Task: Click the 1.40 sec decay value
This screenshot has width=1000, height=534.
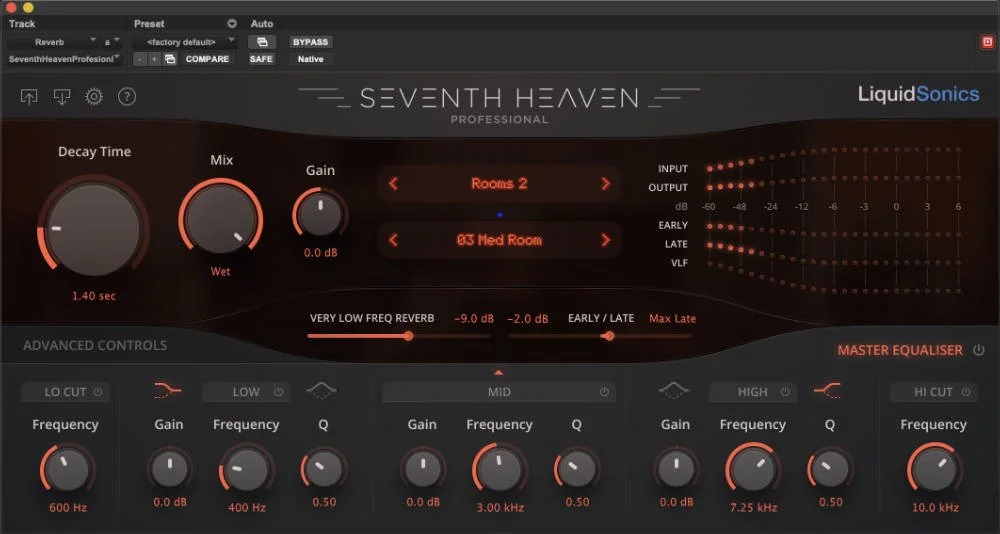Action: tap(94, 296)
